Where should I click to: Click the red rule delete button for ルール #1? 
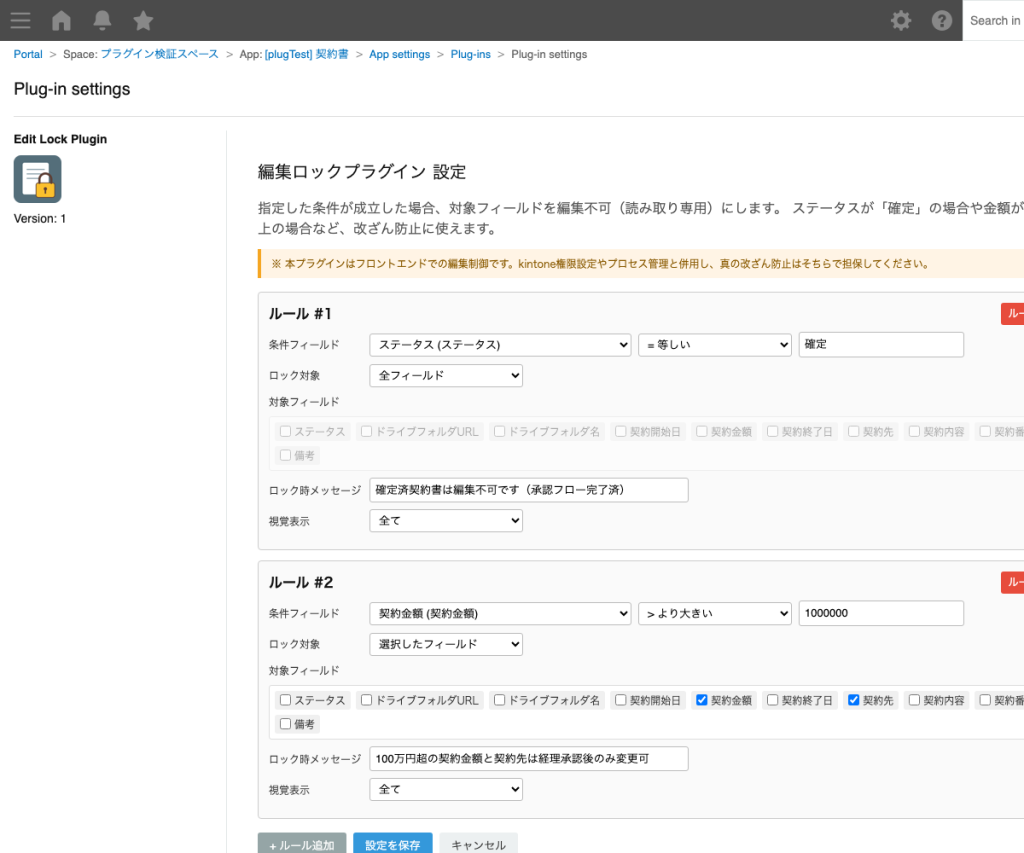point(1015,313)
